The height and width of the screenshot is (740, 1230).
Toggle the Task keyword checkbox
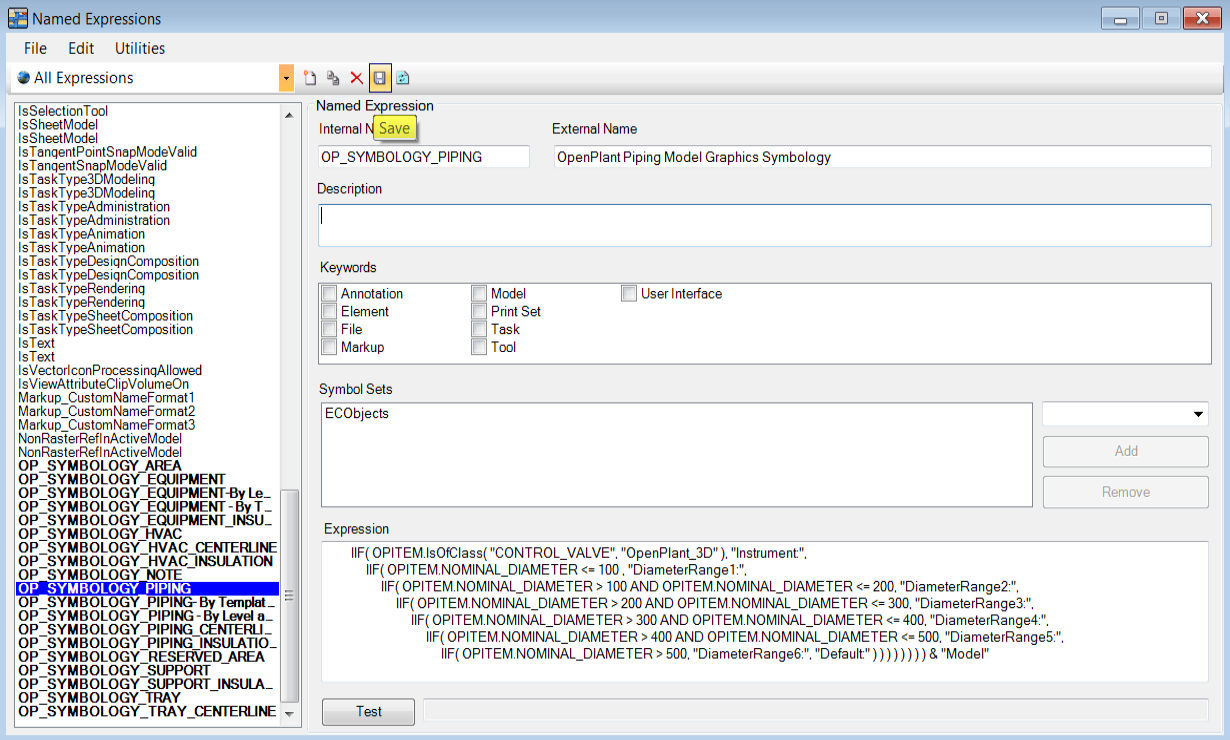pyautogui.click(x=479, y=329)
